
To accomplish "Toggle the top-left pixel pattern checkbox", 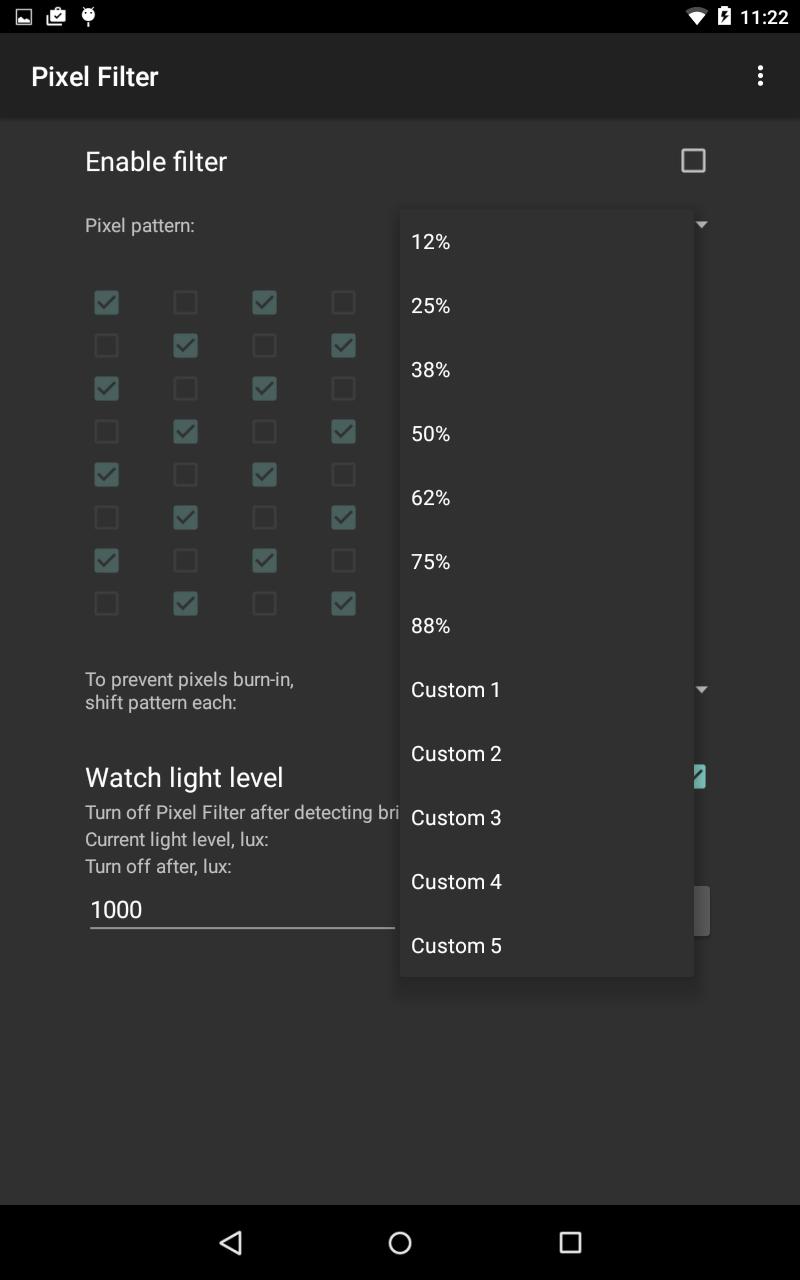I will pyautogui.click(x=106, y=301).
